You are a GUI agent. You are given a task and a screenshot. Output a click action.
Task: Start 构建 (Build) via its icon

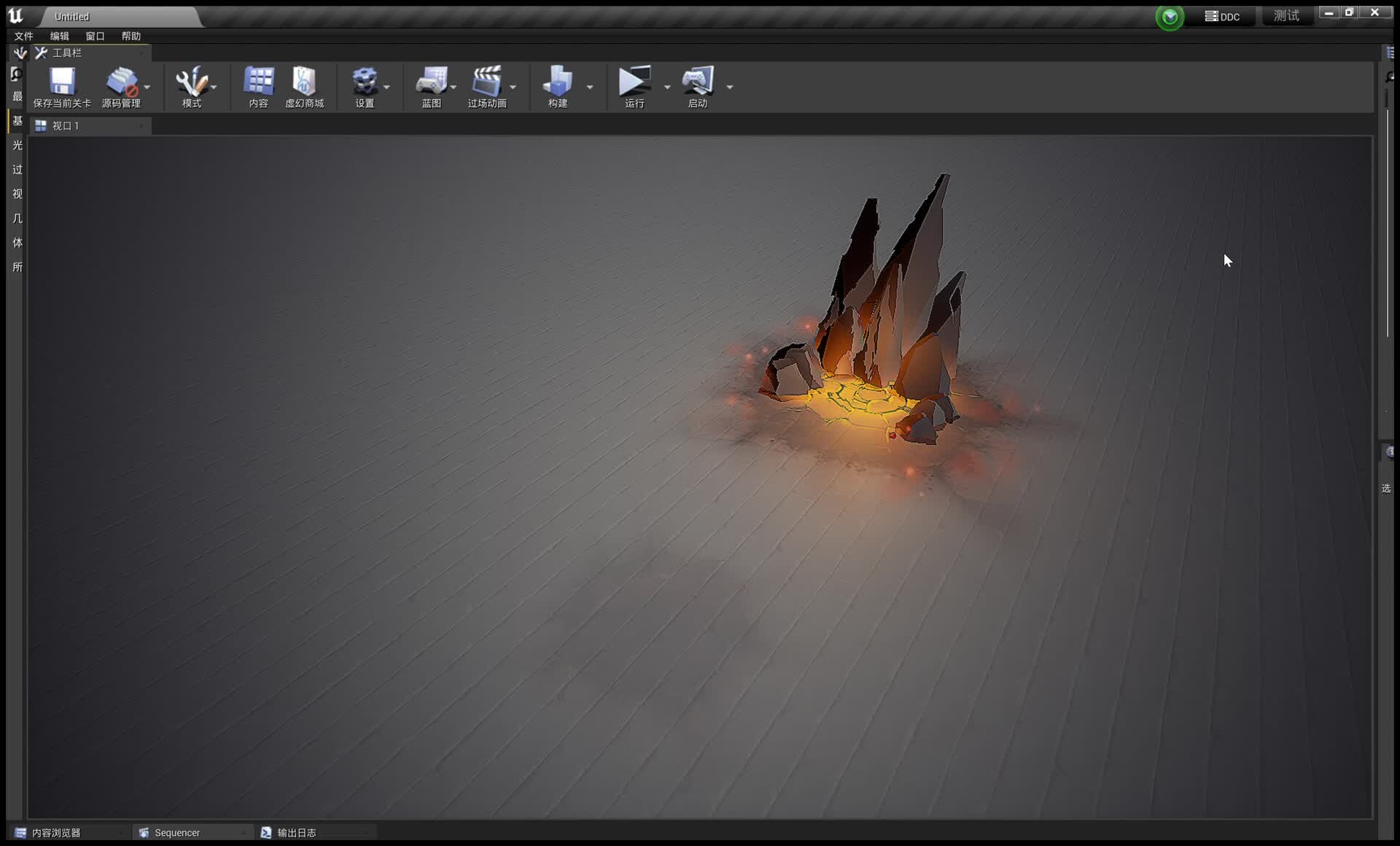[557, 82]
